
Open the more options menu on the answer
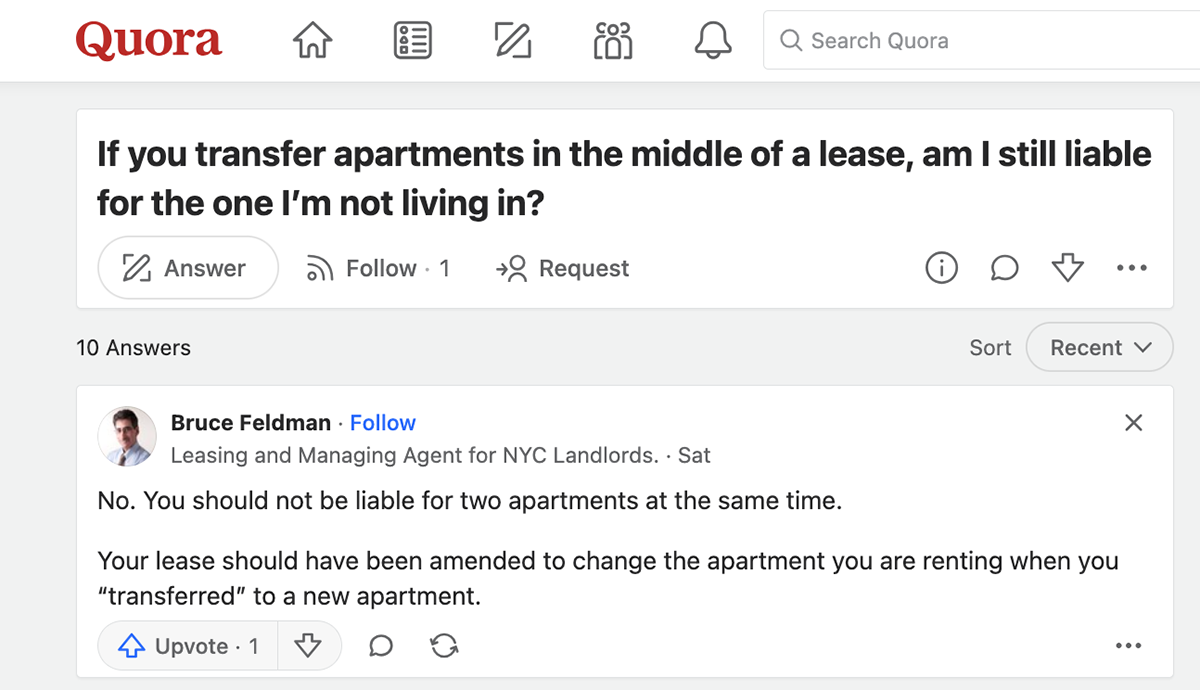(1129, 646)
